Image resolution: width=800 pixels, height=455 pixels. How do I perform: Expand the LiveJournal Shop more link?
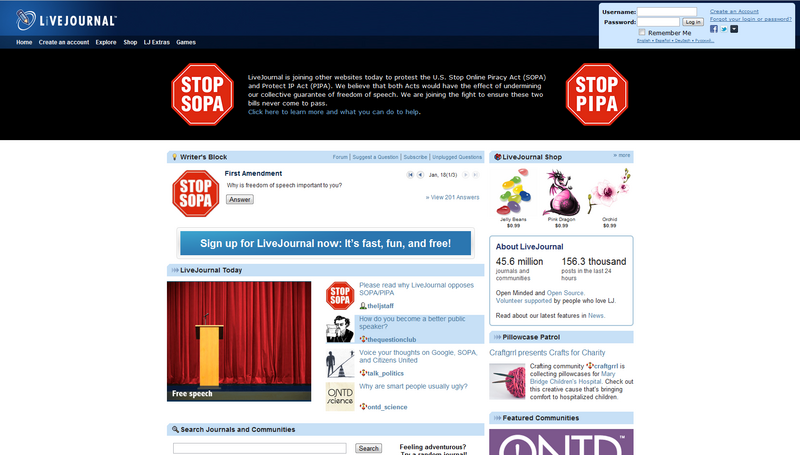point(621,156)
